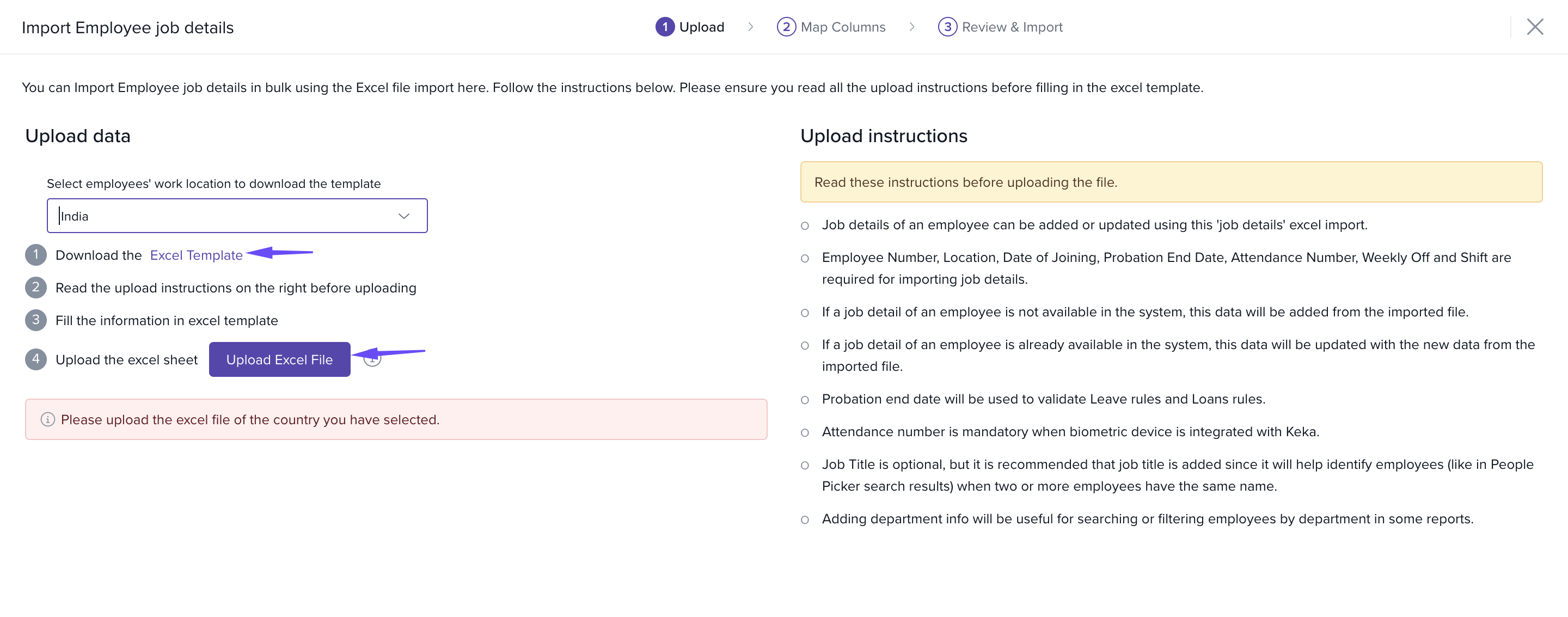Click grey number 4 badge near Upload
The image size is (1568, 617).
coord(36,359)
